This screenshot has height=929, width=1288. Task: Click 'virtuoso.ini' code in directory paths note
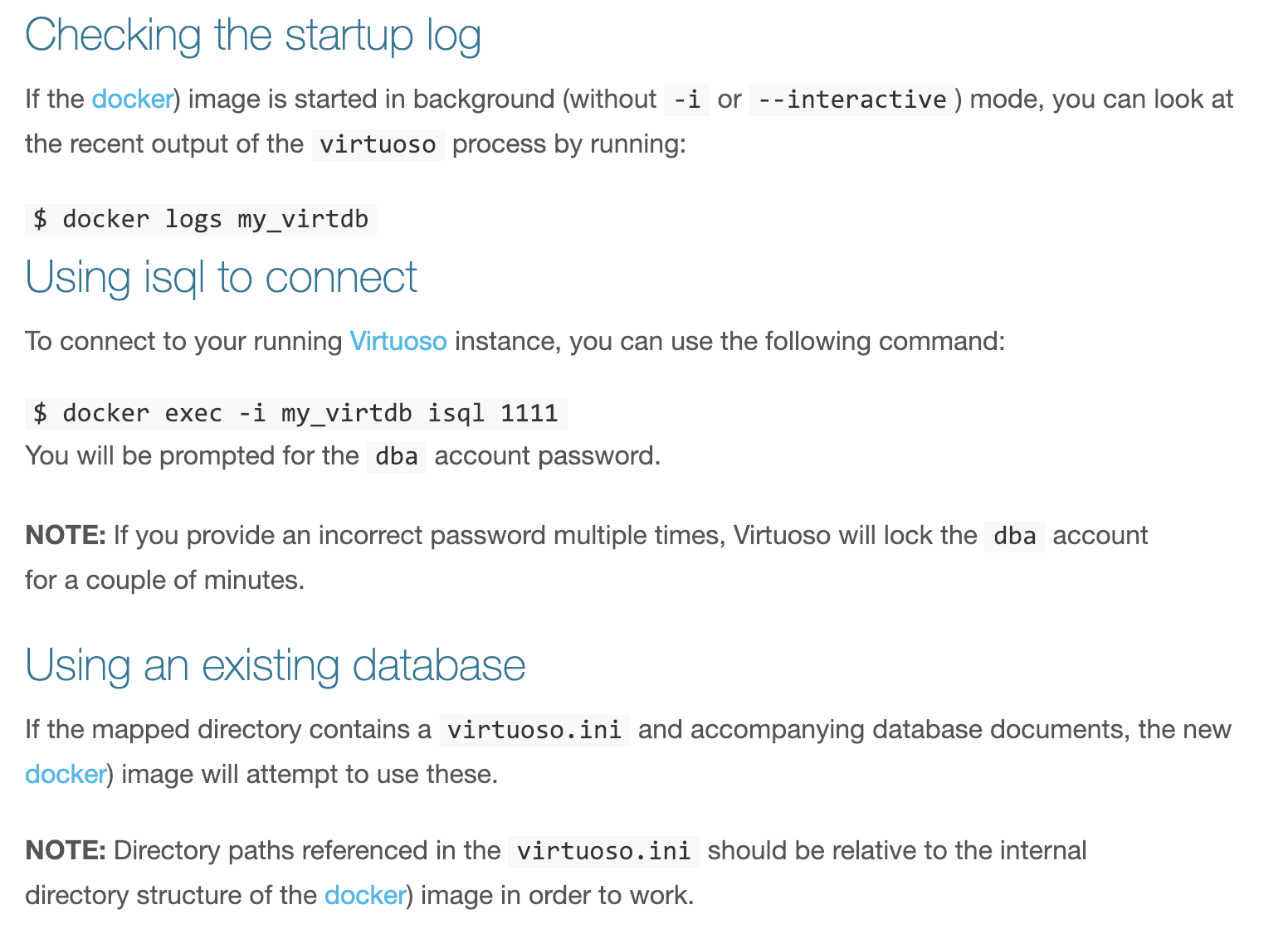(604, 851)
